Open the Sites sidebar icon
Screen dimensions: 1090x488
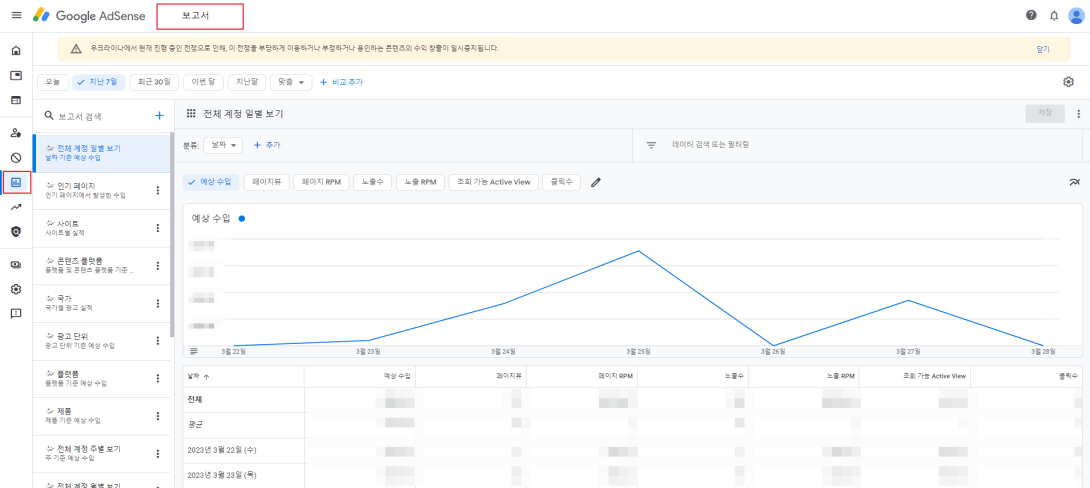coord(16,100)
